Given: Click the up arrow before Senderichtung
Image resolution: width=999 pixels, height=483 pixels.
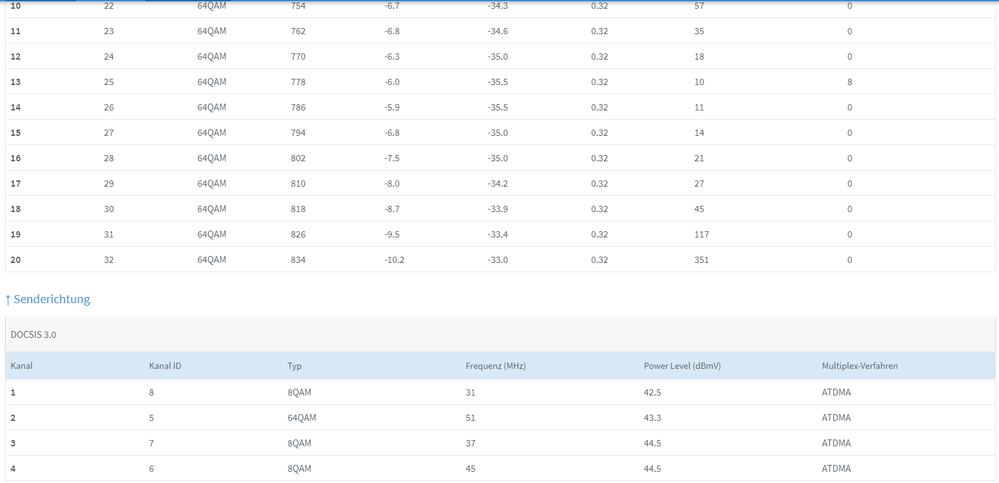Looking at the screenshot, I should pos(8,300).
